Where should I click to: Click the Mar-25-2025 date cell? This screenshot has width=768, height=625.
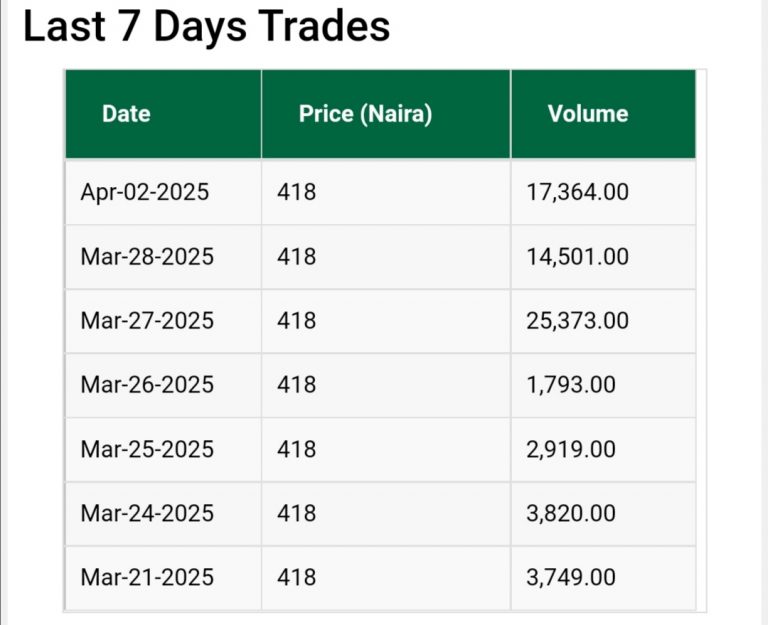tap(147, 449)
